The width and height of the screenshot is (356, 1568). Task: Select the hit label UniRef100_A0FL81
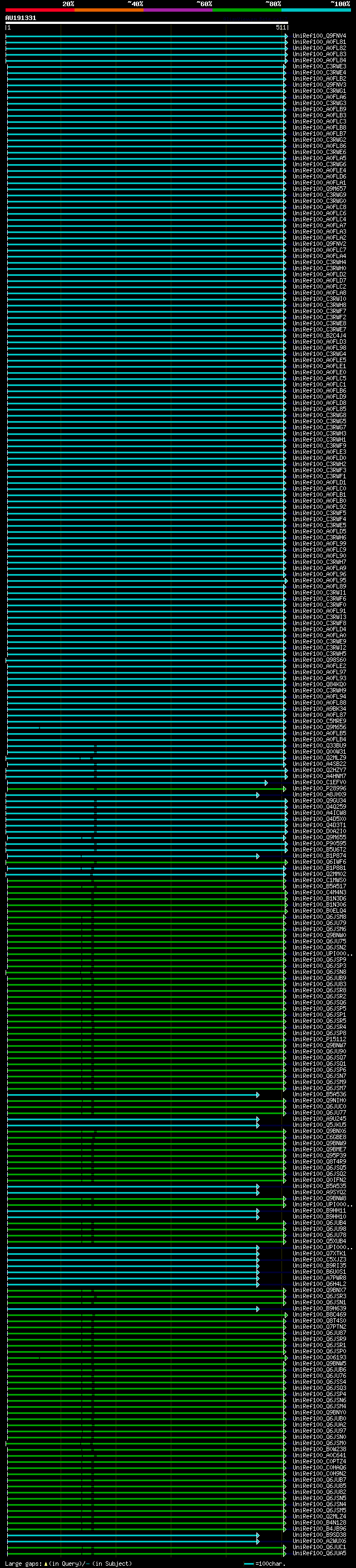tap(319, 42)
